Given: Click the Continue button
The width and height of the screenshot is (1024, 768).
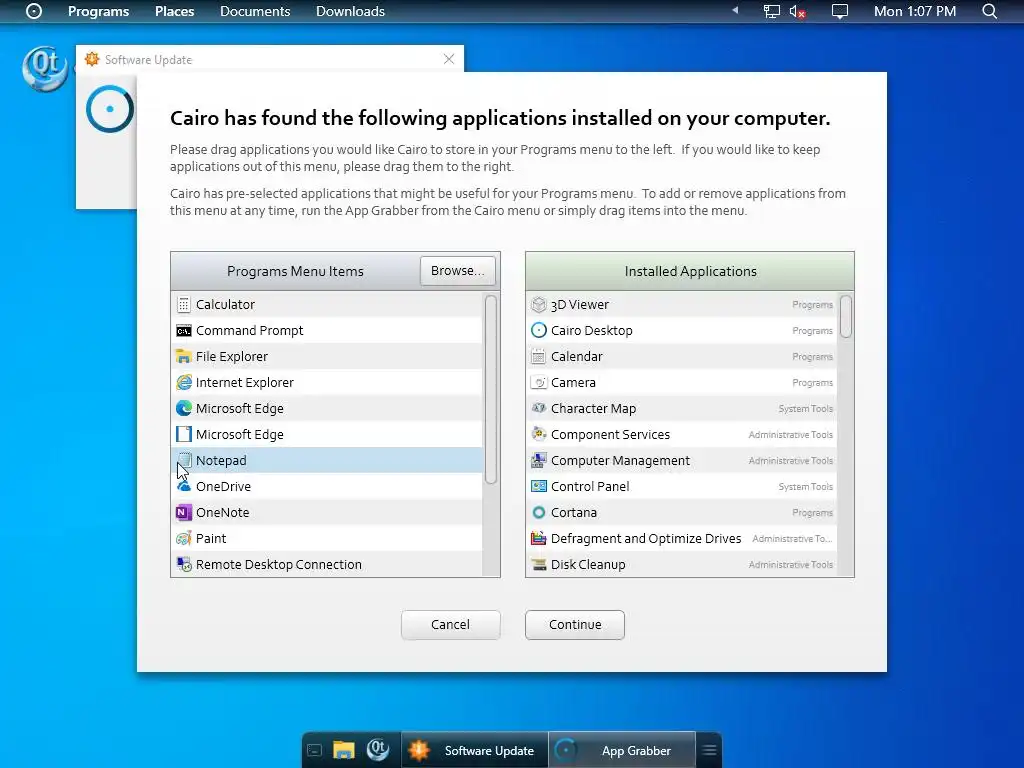Looking at the screenshot, I should point(575,624).
